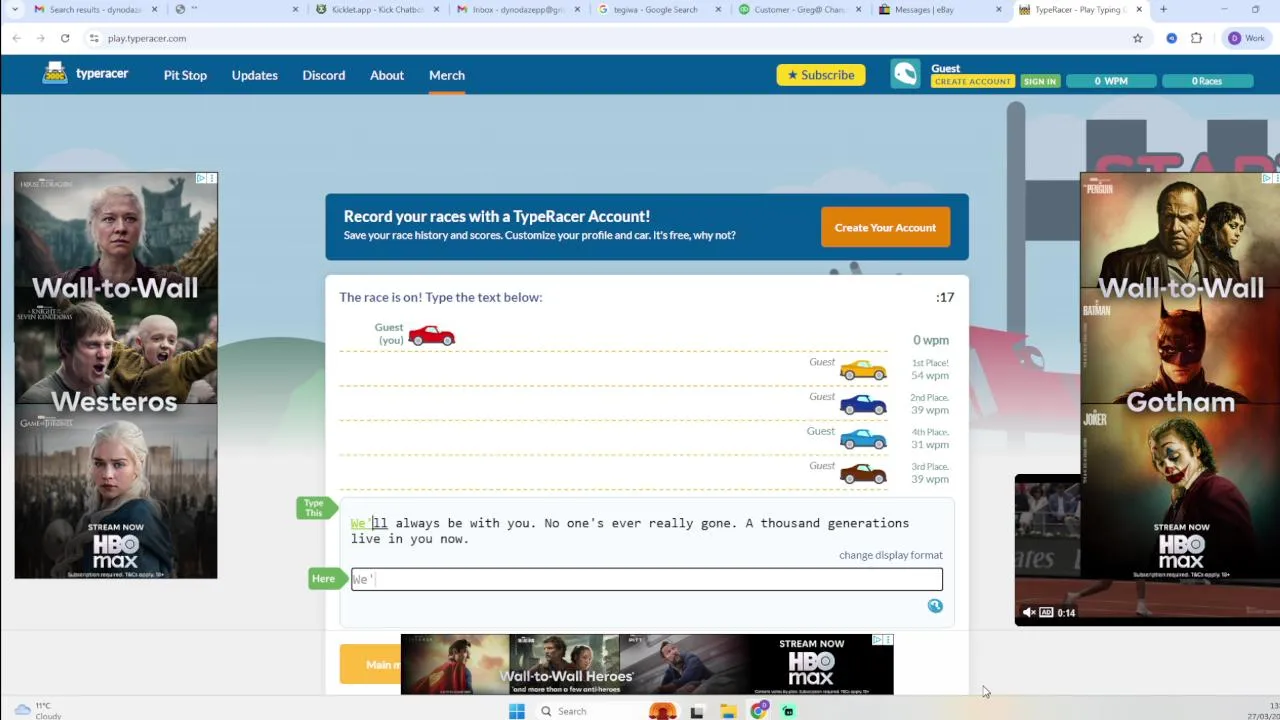This screenshot has height=720, width=1280.
Task: Open the Pit Stop menu item
Action: tap(185, 75)
